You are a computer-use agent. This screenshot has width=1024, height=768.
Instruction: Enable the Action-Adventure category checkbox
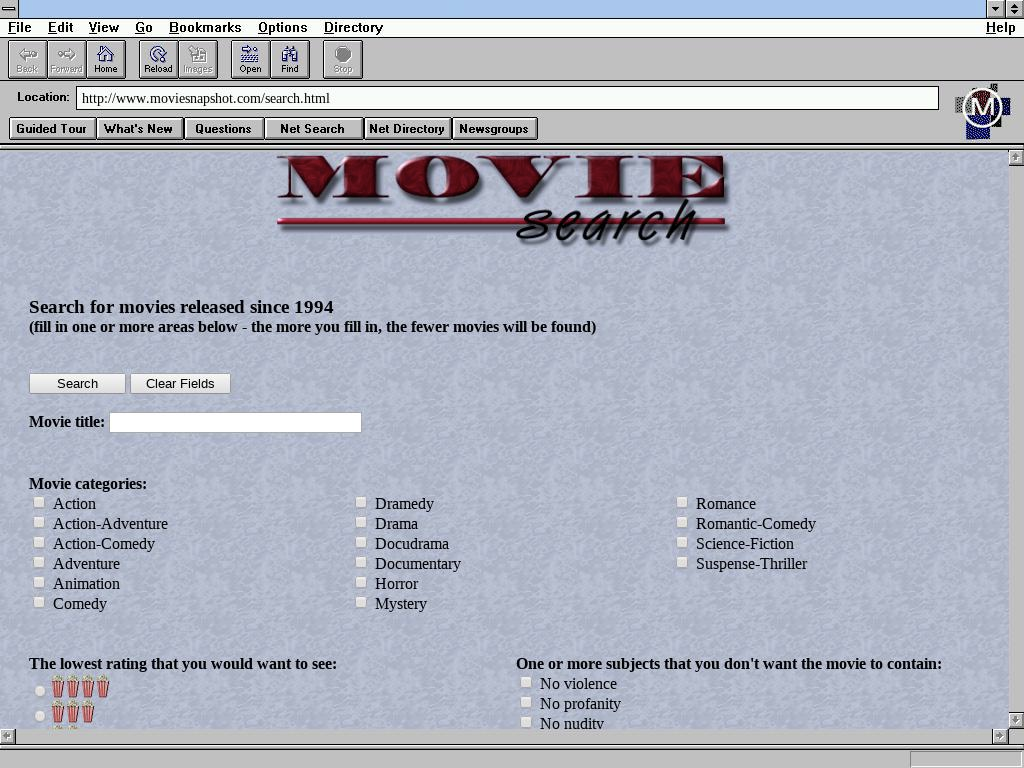pos(39,523)
